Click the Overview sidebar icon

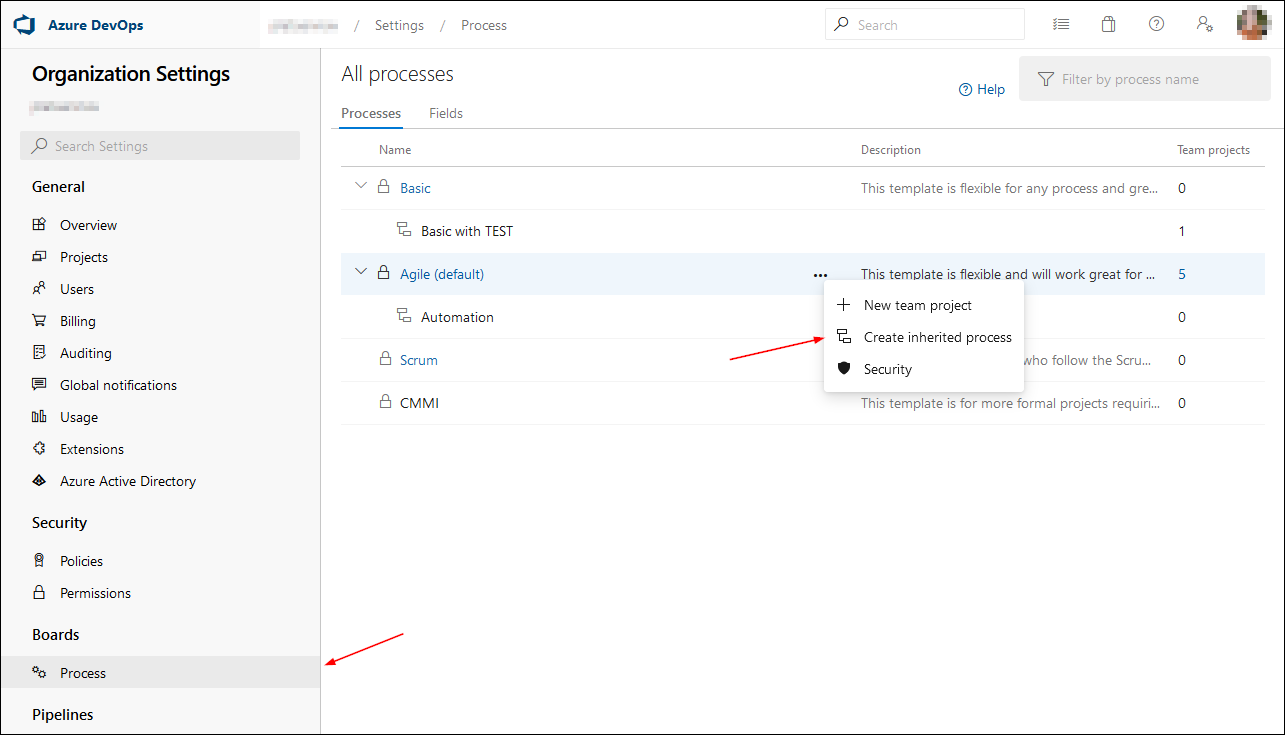[x=39, y=225]
